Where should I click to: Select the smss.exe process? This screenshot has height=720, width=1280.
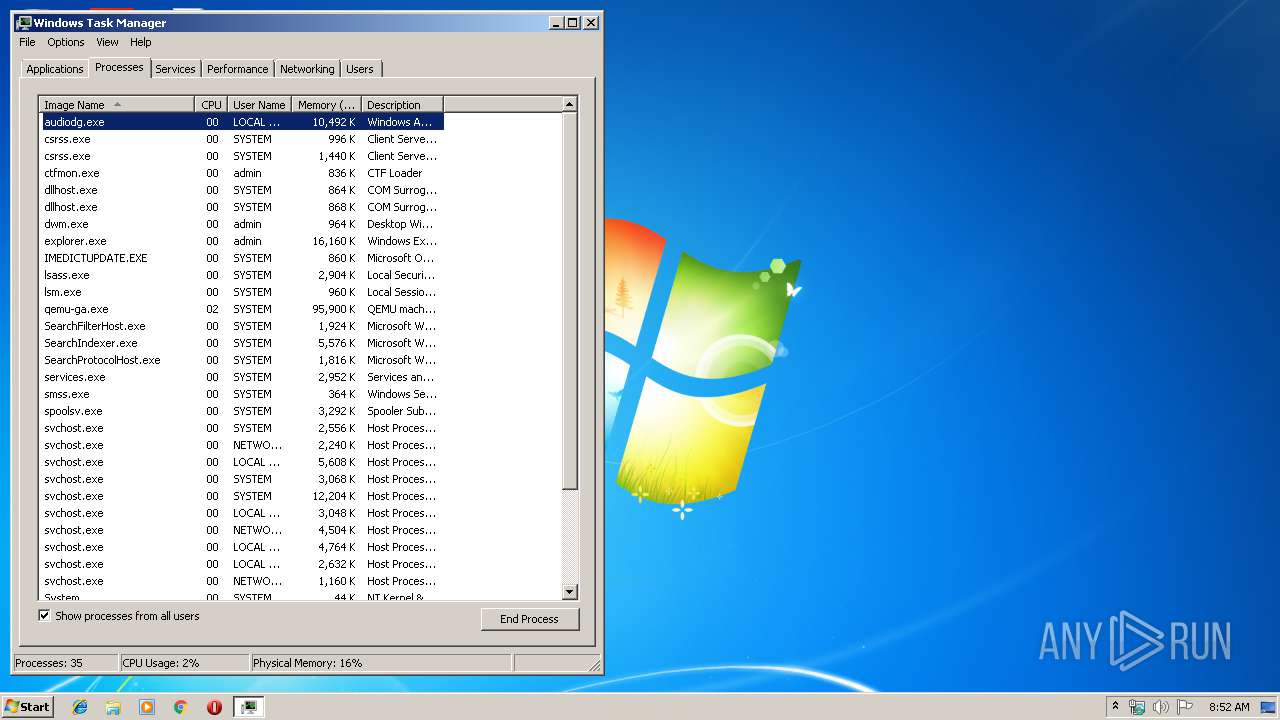[x=241, y=394]
